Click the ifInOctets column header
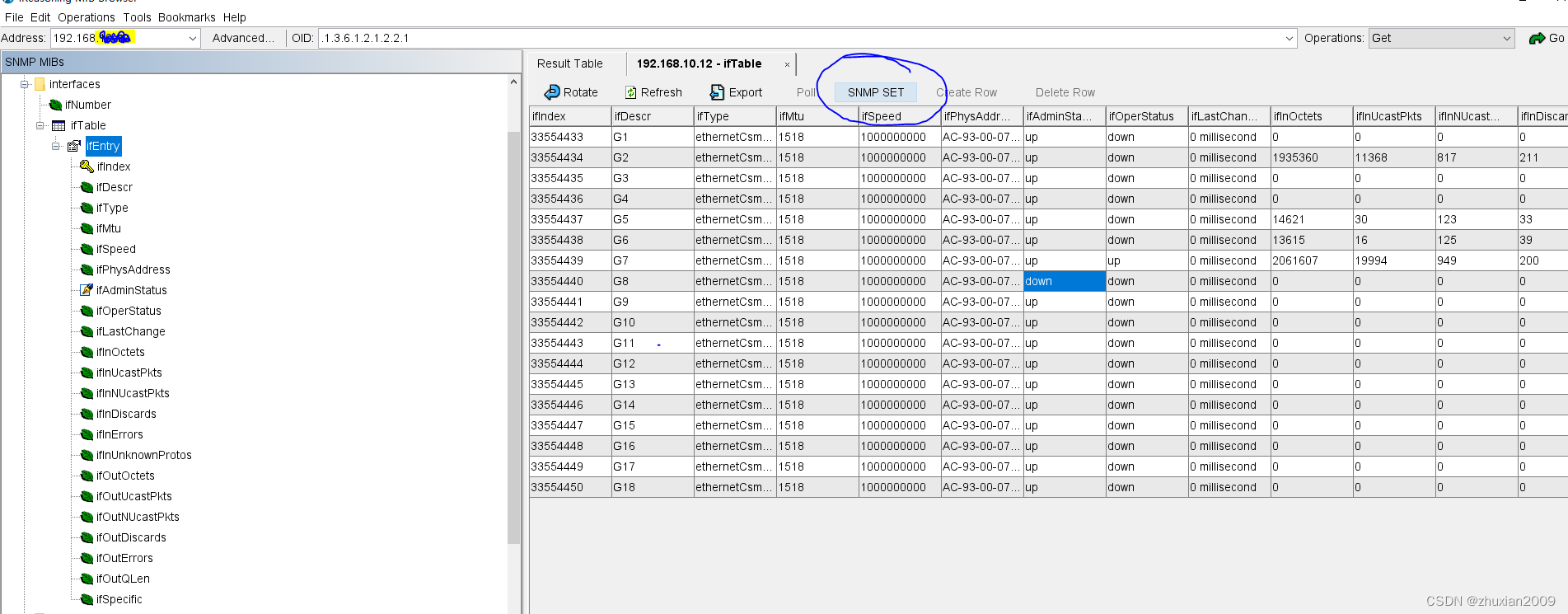The image size is (1568, 614). 1312,116
